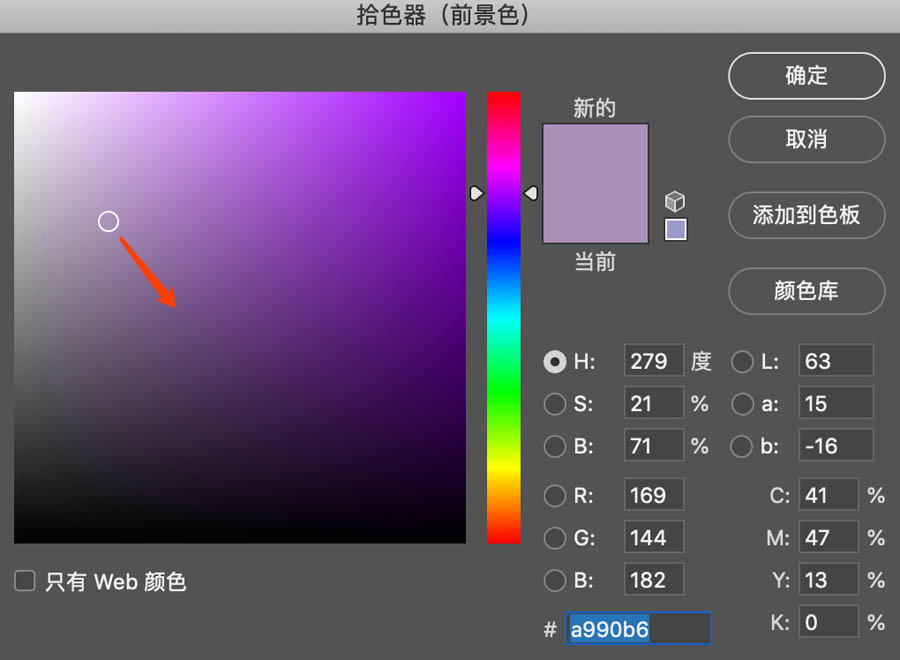Select the a channel radio button
This screenshot has width=900, height=660.
[x=741, y=404]
